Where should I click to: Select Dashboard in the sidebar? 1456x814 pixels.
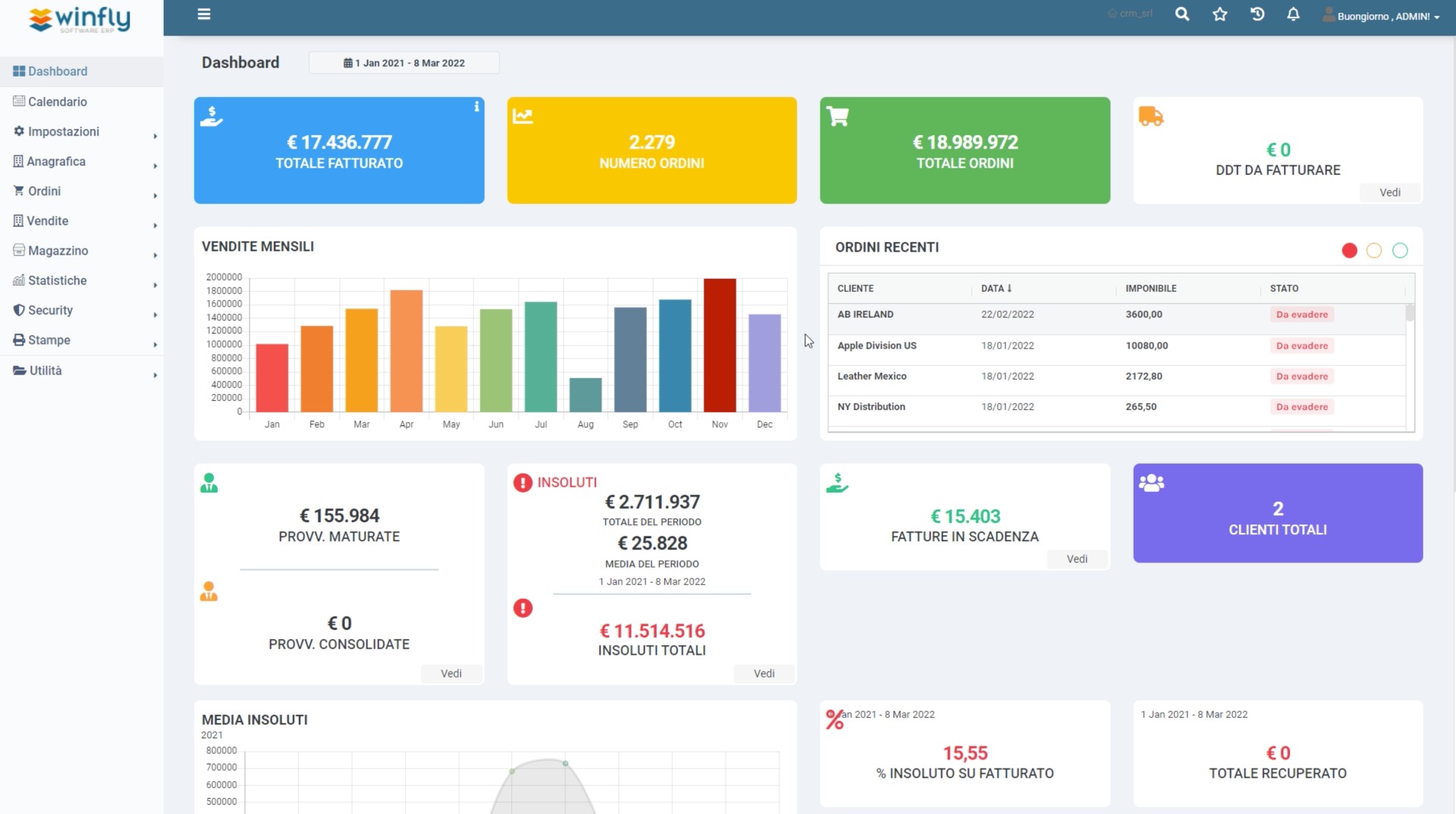click(58, 71)
